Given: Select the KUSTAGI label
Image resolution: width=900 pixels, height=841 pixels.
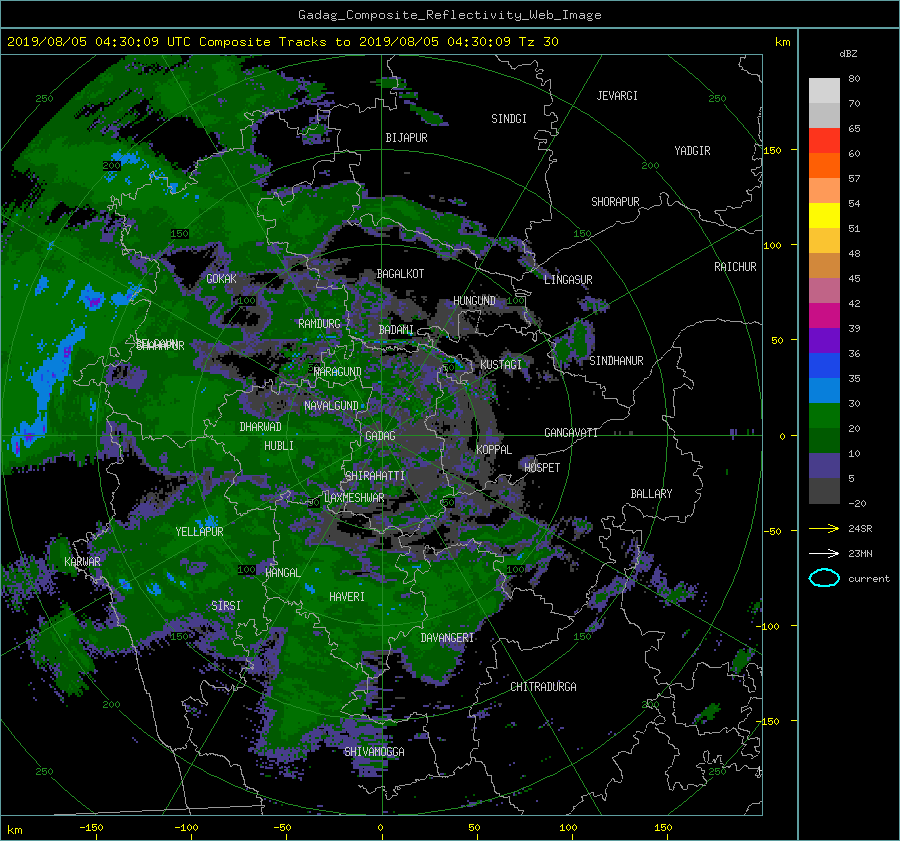Looking at the screenshot, I should click(x=501, y=365).
